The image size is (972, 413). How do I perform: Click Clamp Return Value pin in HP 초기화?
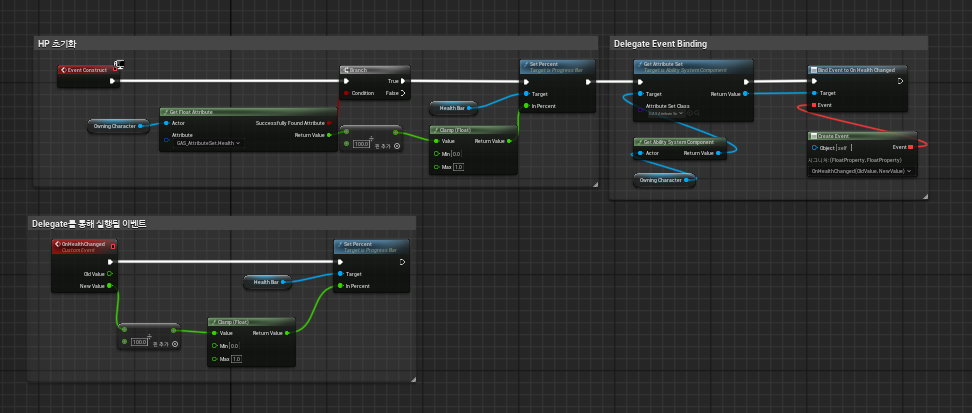pos(509,141)
